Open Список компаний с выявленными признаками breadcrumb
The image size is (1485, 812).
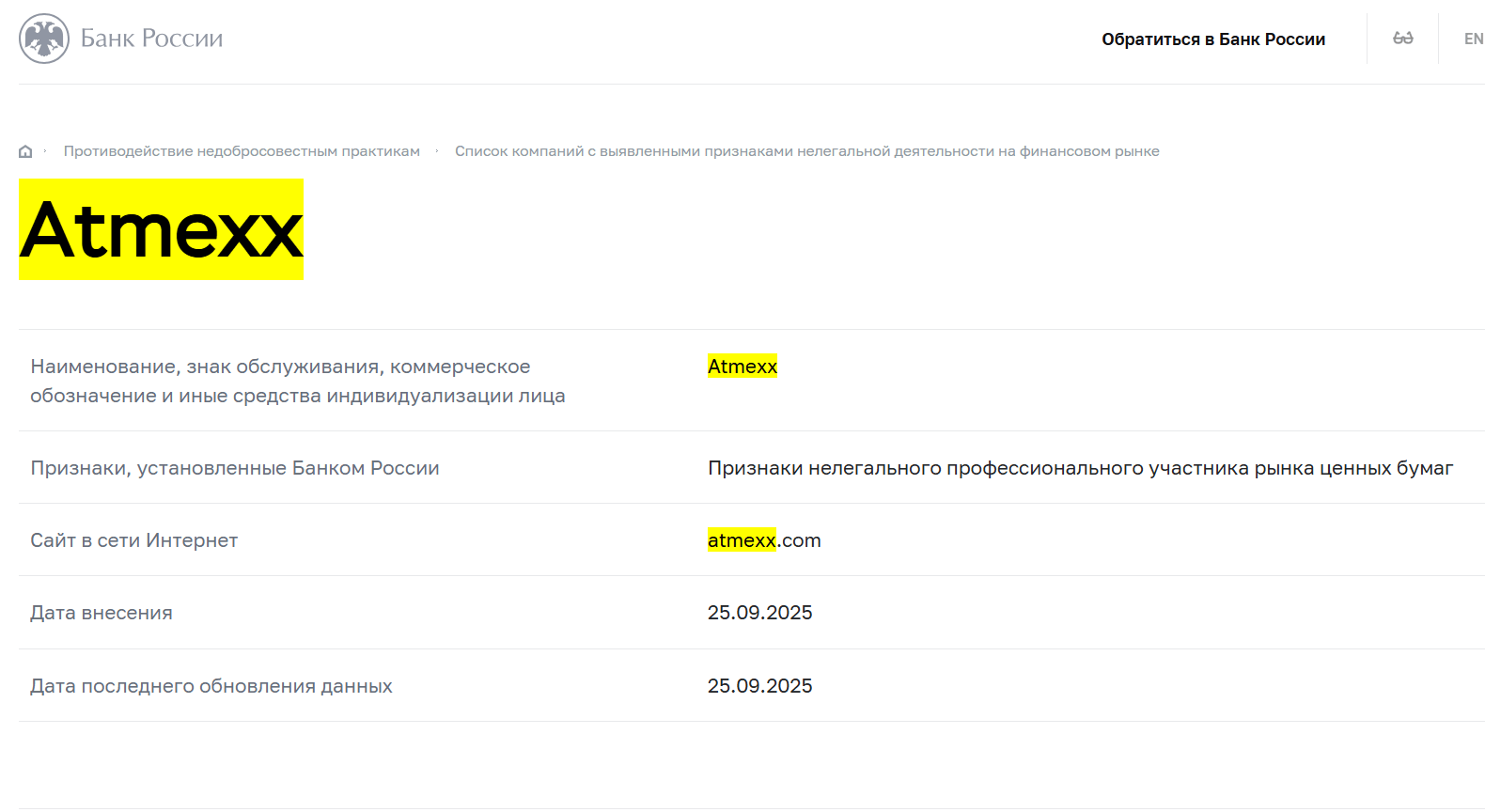tap(807, 151)
